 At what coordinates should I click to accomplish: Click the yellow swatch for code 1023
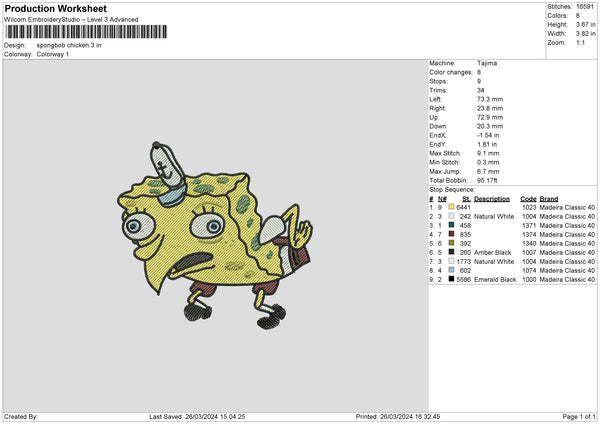point(451,207)
